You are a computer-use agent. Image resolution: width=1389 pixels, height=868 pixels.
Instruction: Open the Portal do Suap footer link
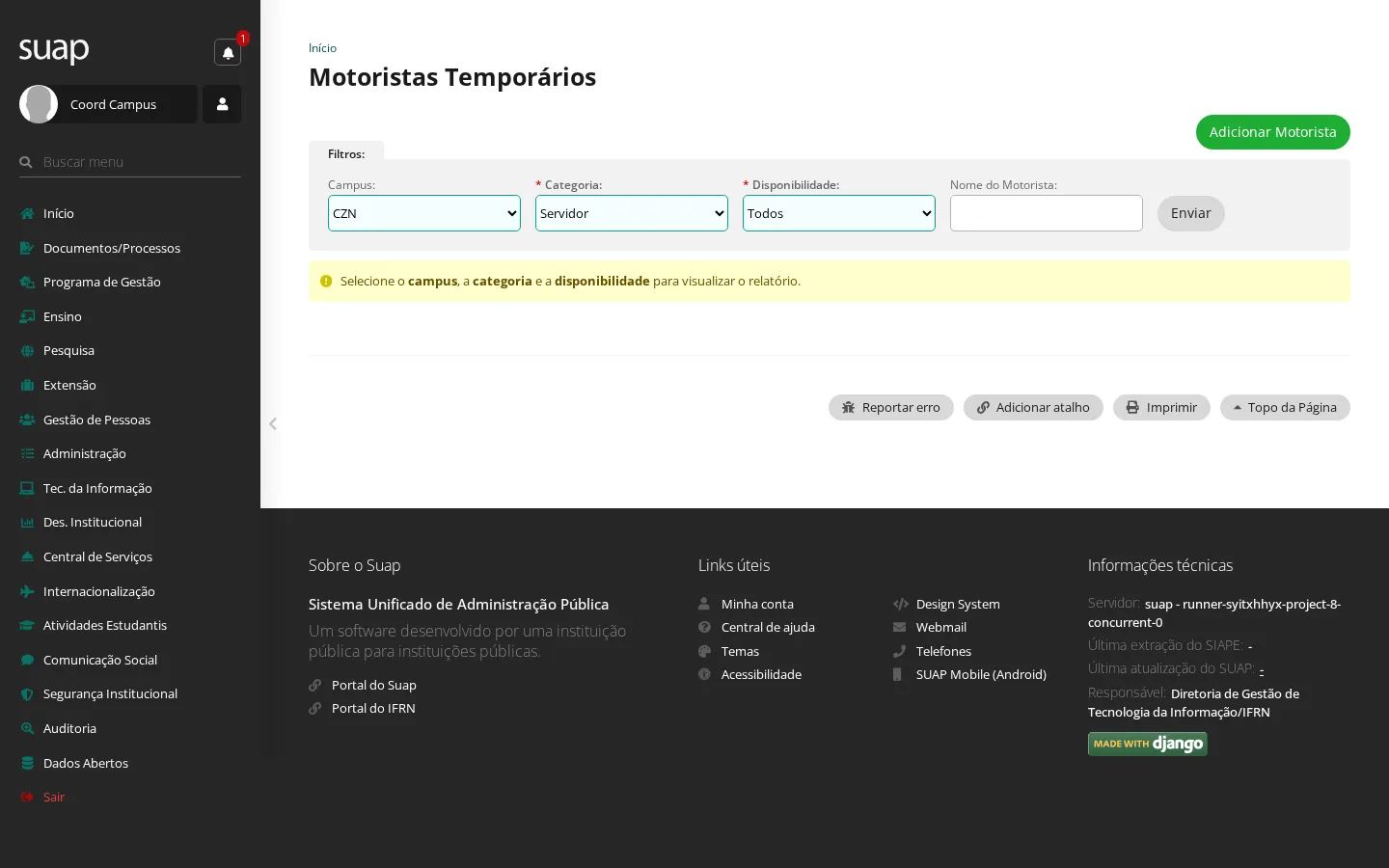click(x=374, y=685)
